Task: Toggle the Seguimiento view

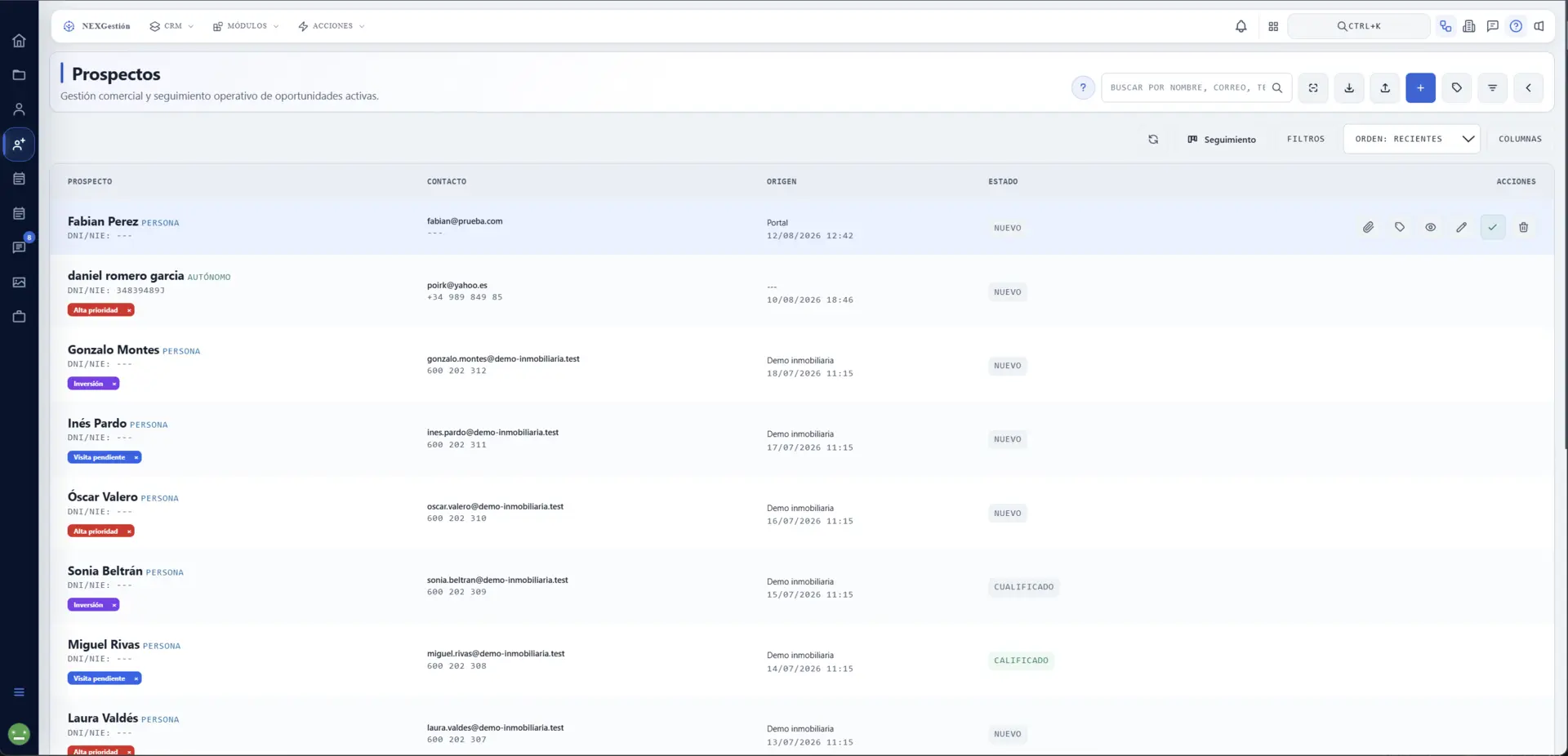Action: (x=1222, y=140)
